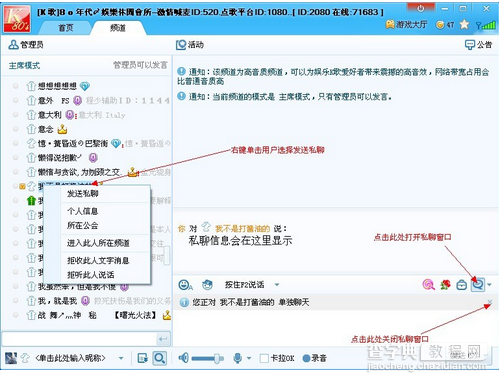
Task: Open 游戏大厅 game hall
Action: coord(406,24)
